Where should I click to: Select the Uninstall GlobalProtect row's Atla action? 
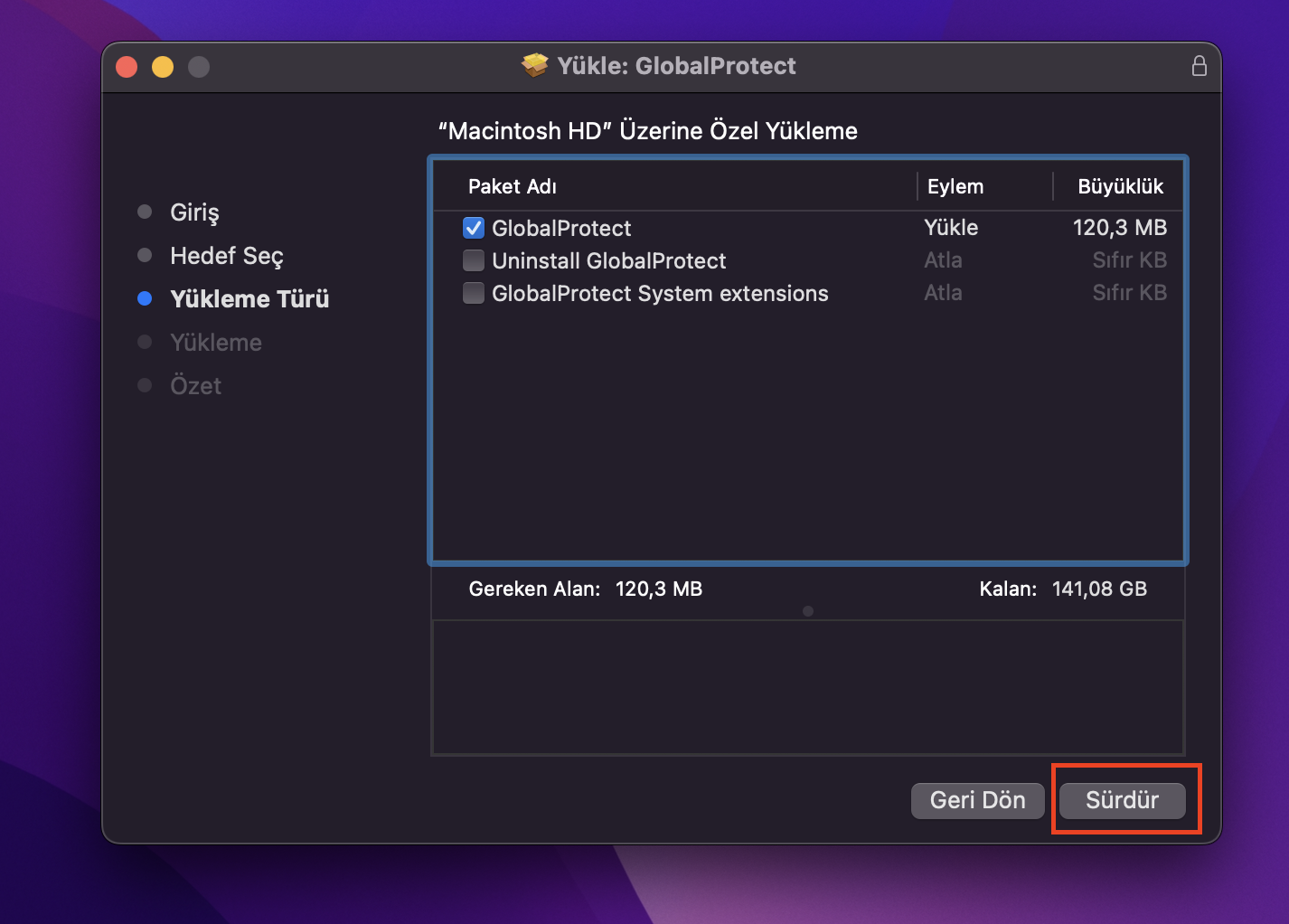[x=943, y=260]
